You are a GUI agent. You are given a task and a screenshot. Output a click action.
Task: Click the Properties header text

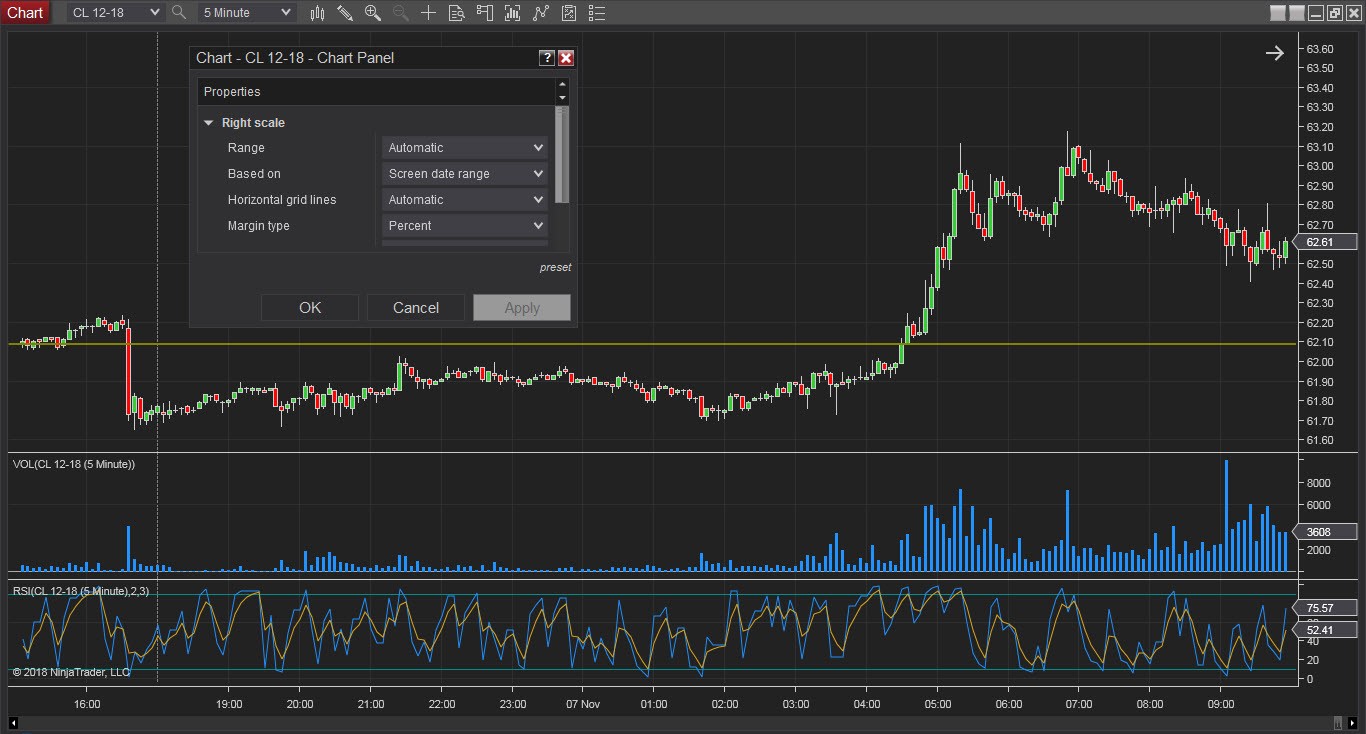[x=232, y=92]
